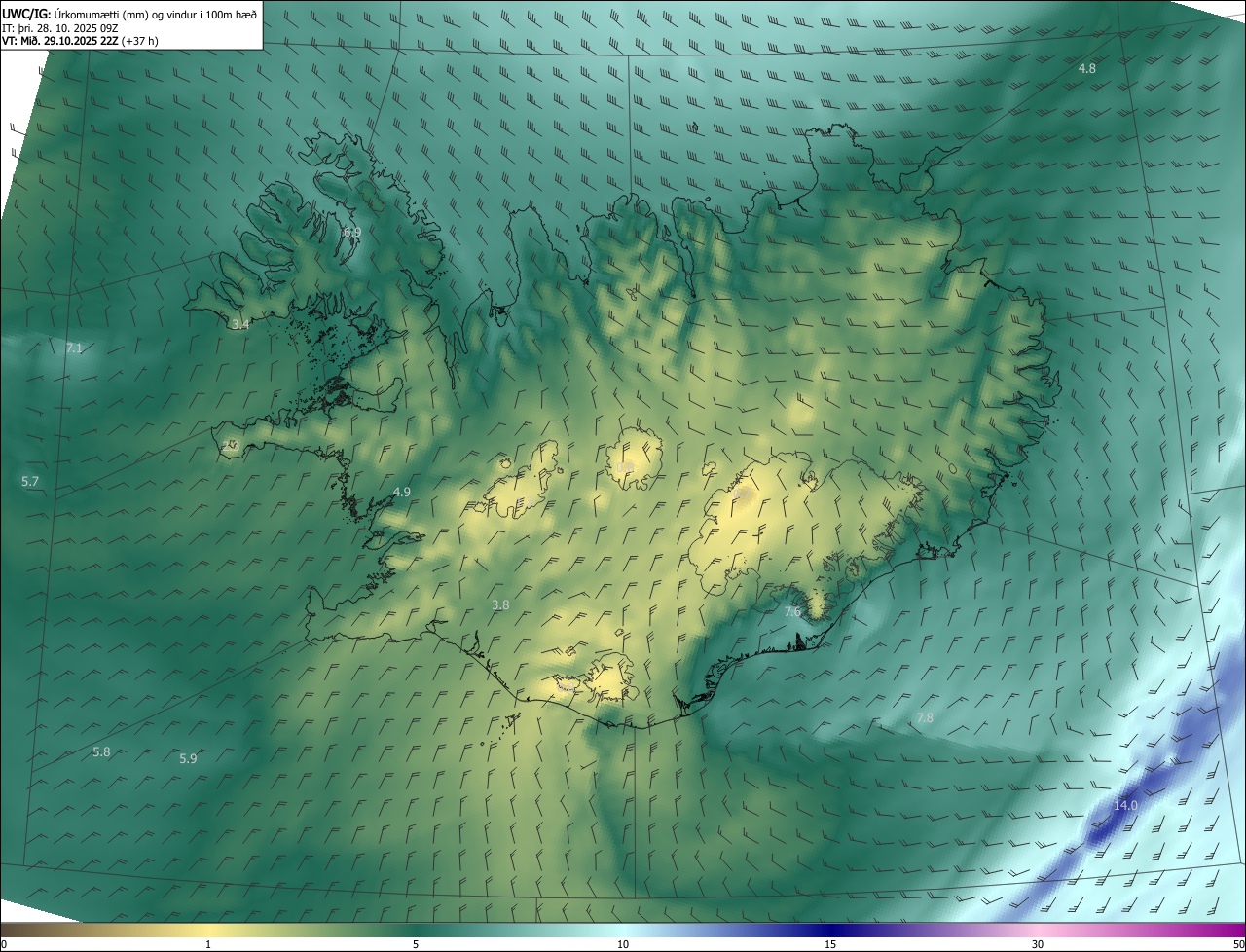Click the 5.7 value label on the map
Viewport: 1246px width, 952px height.
(x=30, y=481)
